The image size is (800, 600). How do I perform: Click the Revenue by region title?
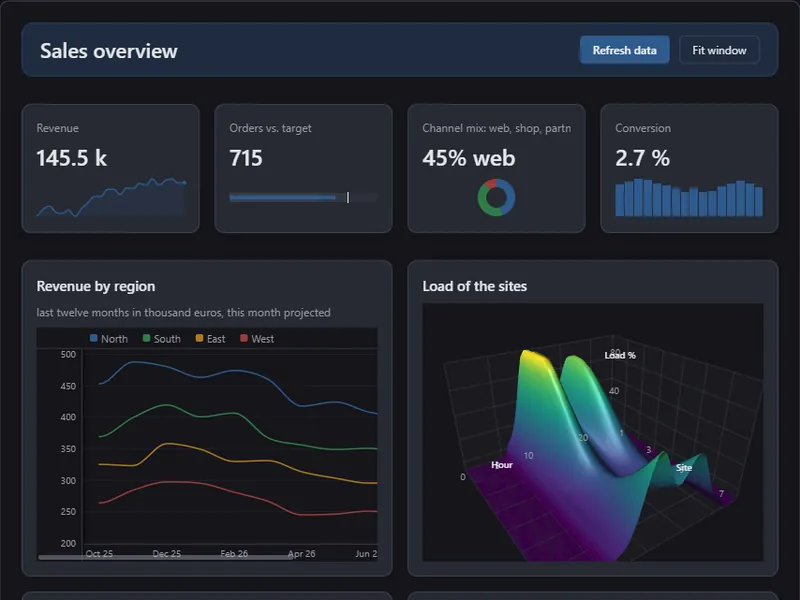96,286
